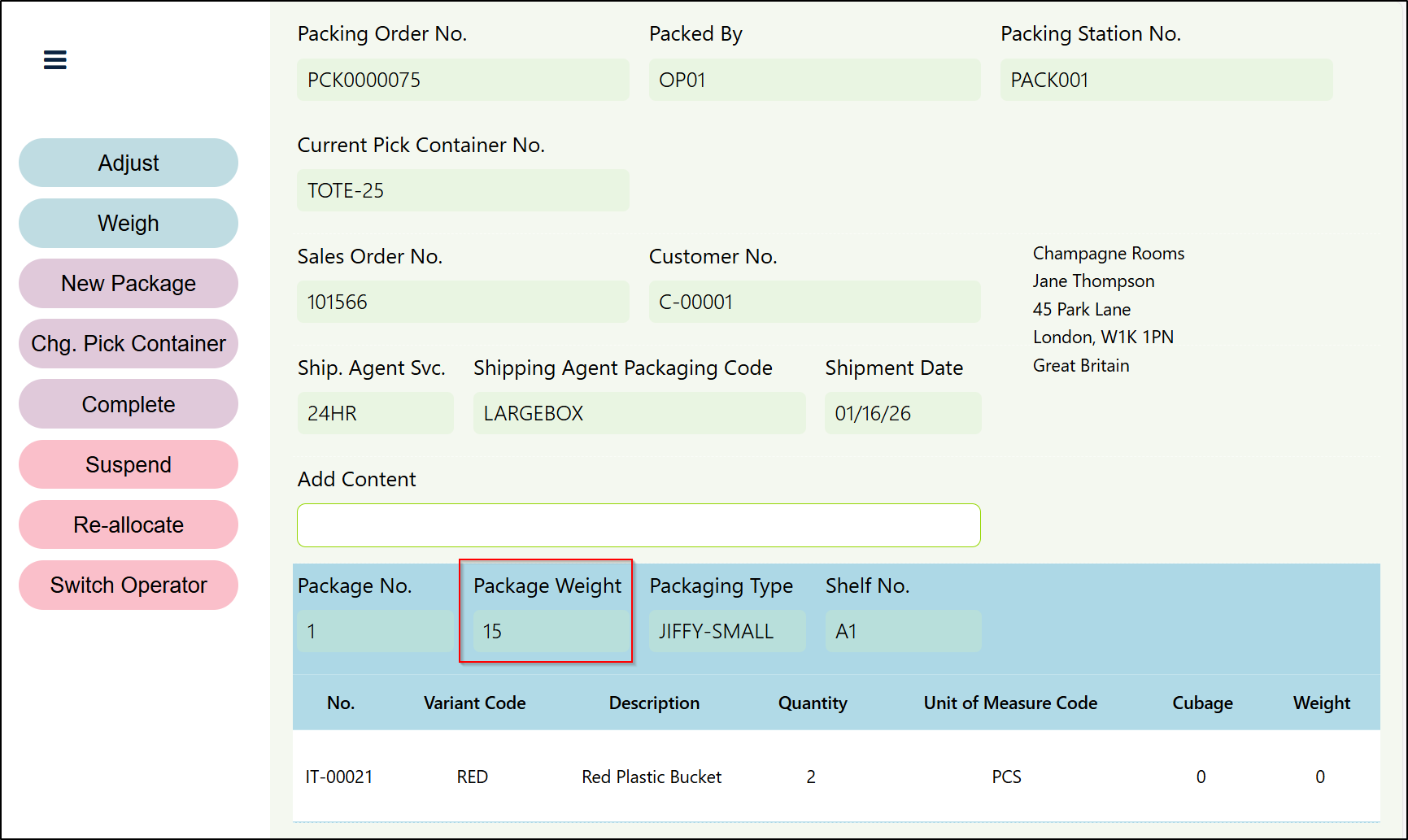Click the Adjust button

(x=129, y=163)
